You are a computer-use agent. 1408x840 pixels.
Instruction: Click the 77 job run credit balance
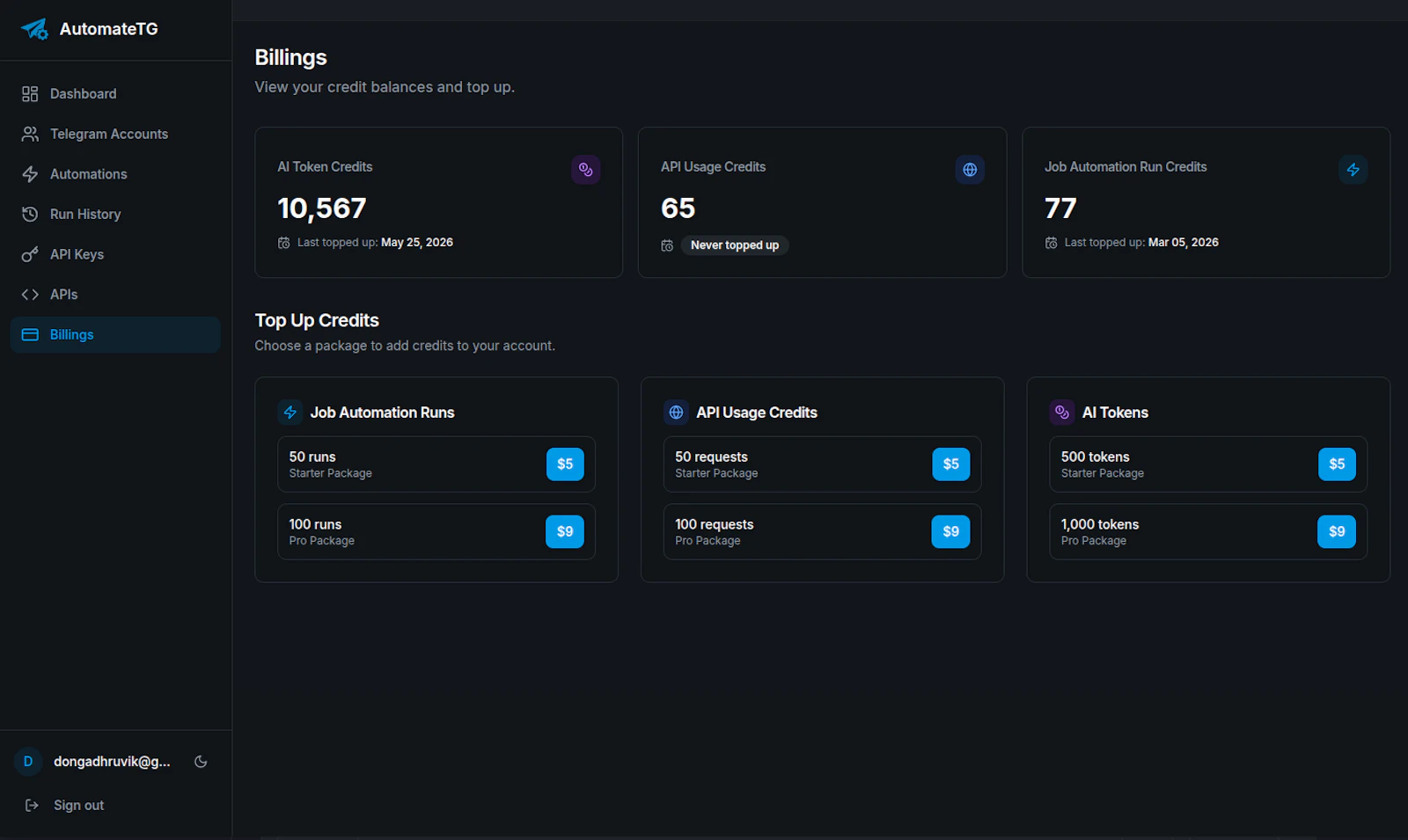tap(1061, 208)
